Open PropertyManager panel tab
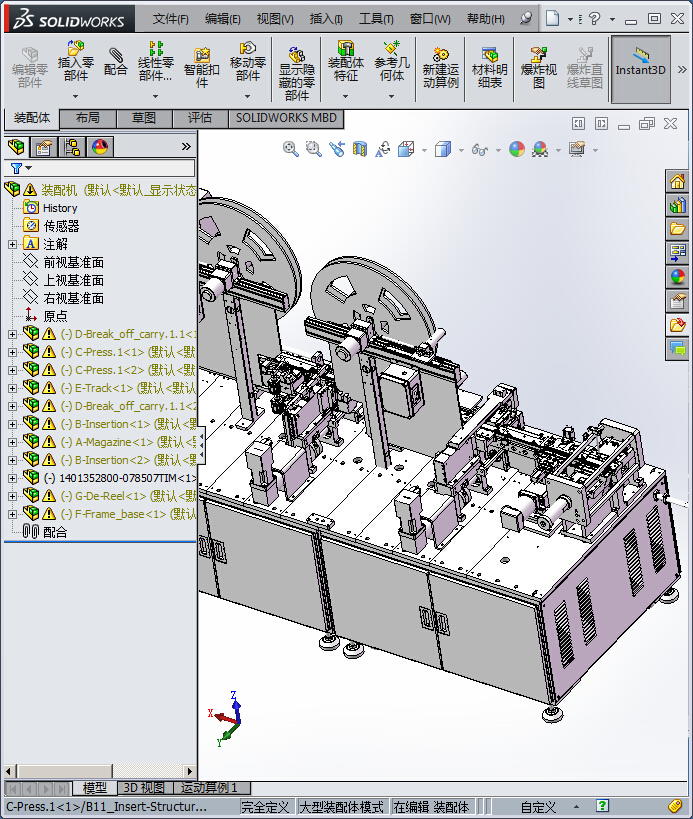This screenshot has width=693, height=819. coord(44,147)
